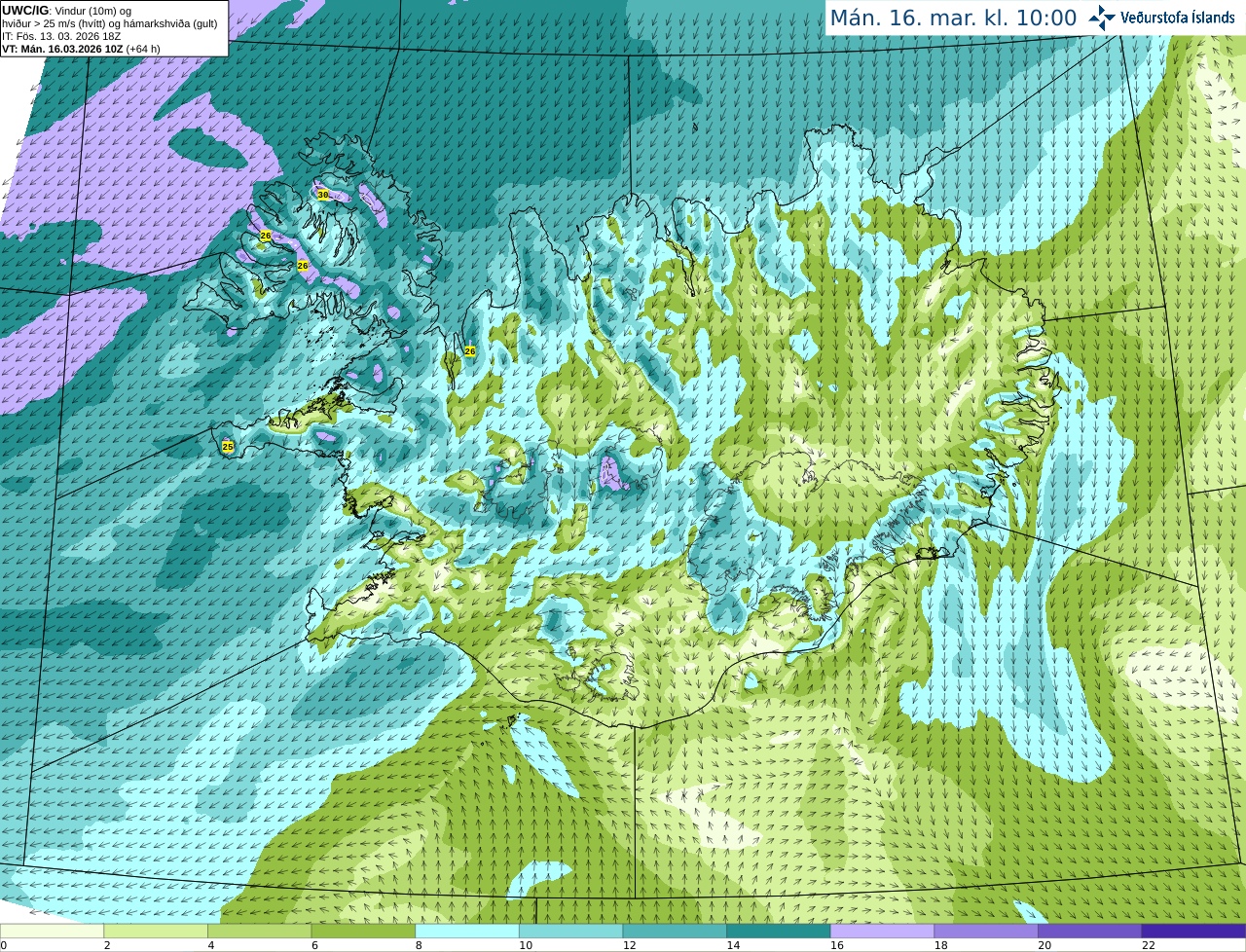Click the hviður > 25 m/s description line
Image resolution: width=1246 pixels, height=952 pixels.
tap(110, 23)
